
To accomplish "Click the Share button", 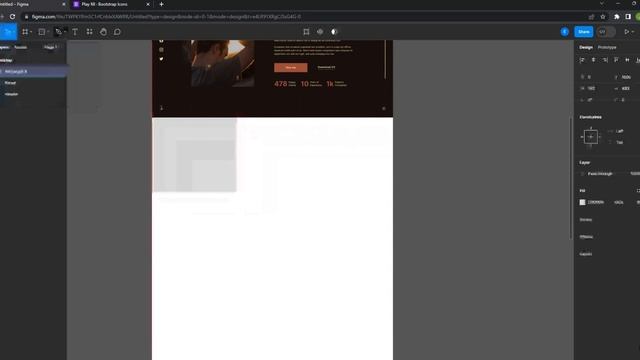I will tap(584, 32).
